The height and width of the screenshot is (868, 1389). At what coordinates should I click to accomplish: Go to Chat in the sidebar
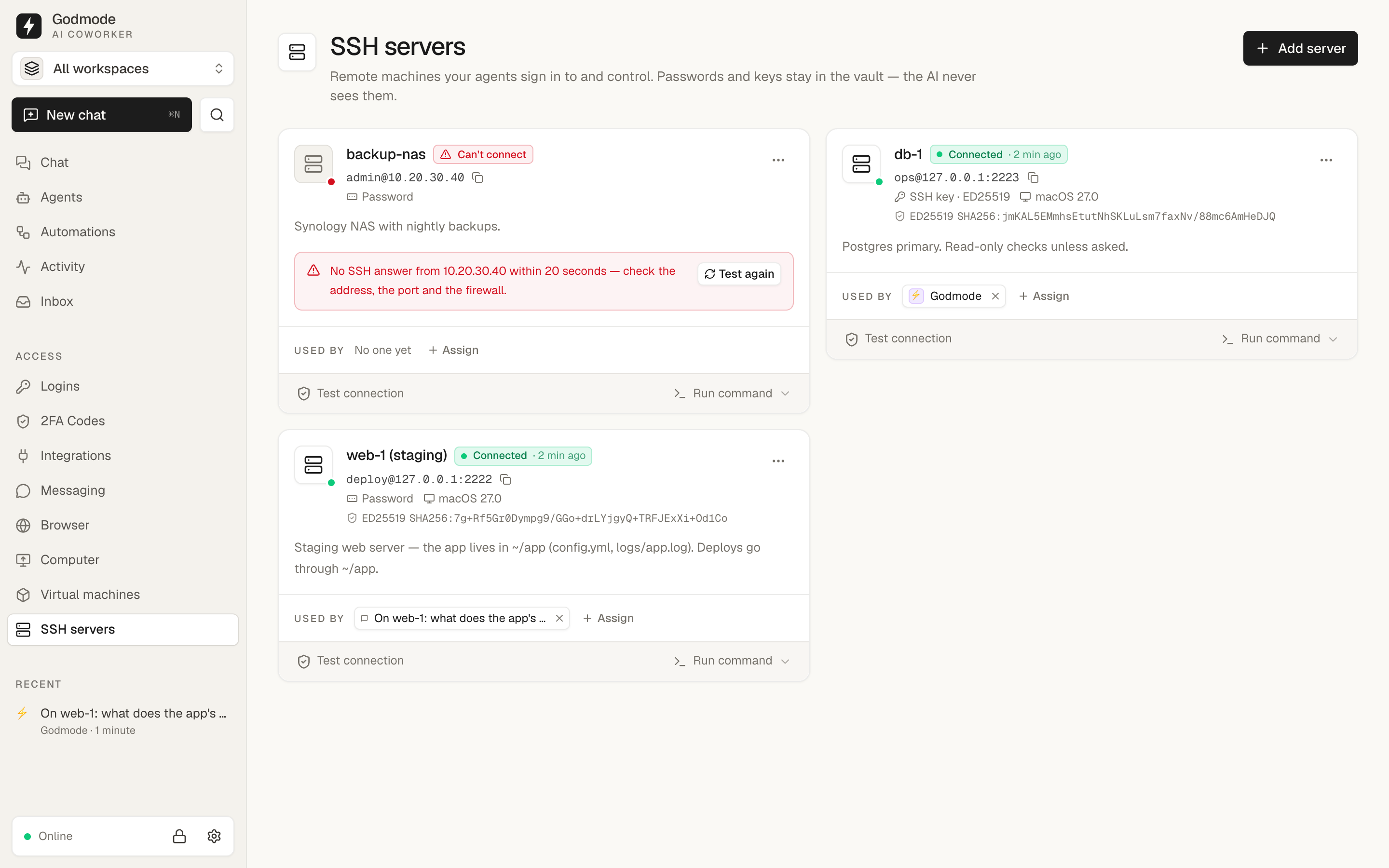click(x=123, y=163)
